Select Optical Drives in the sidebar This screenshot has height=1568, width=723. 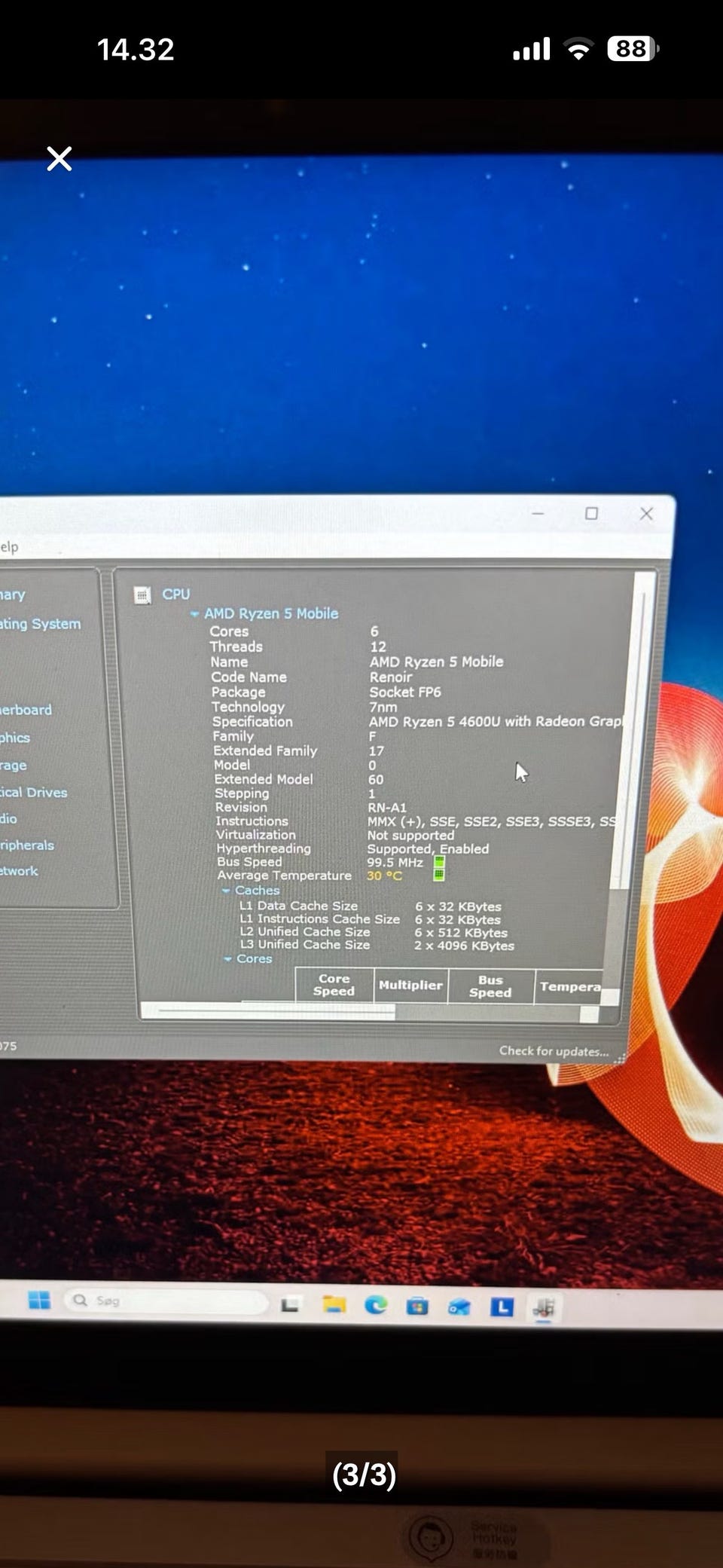[x=34, y=792]
